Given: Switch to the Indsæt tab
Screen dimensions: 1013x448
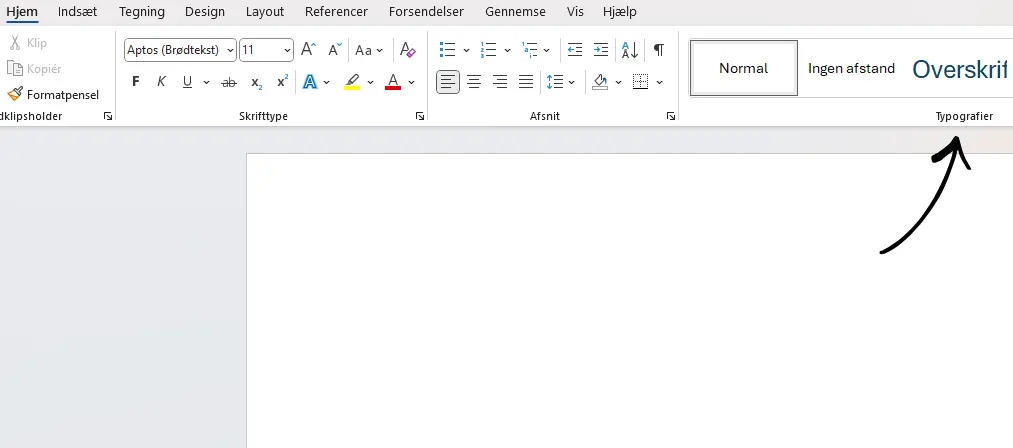Looking at the screenshot, I should pyautogui.click(x=78, y=12).
